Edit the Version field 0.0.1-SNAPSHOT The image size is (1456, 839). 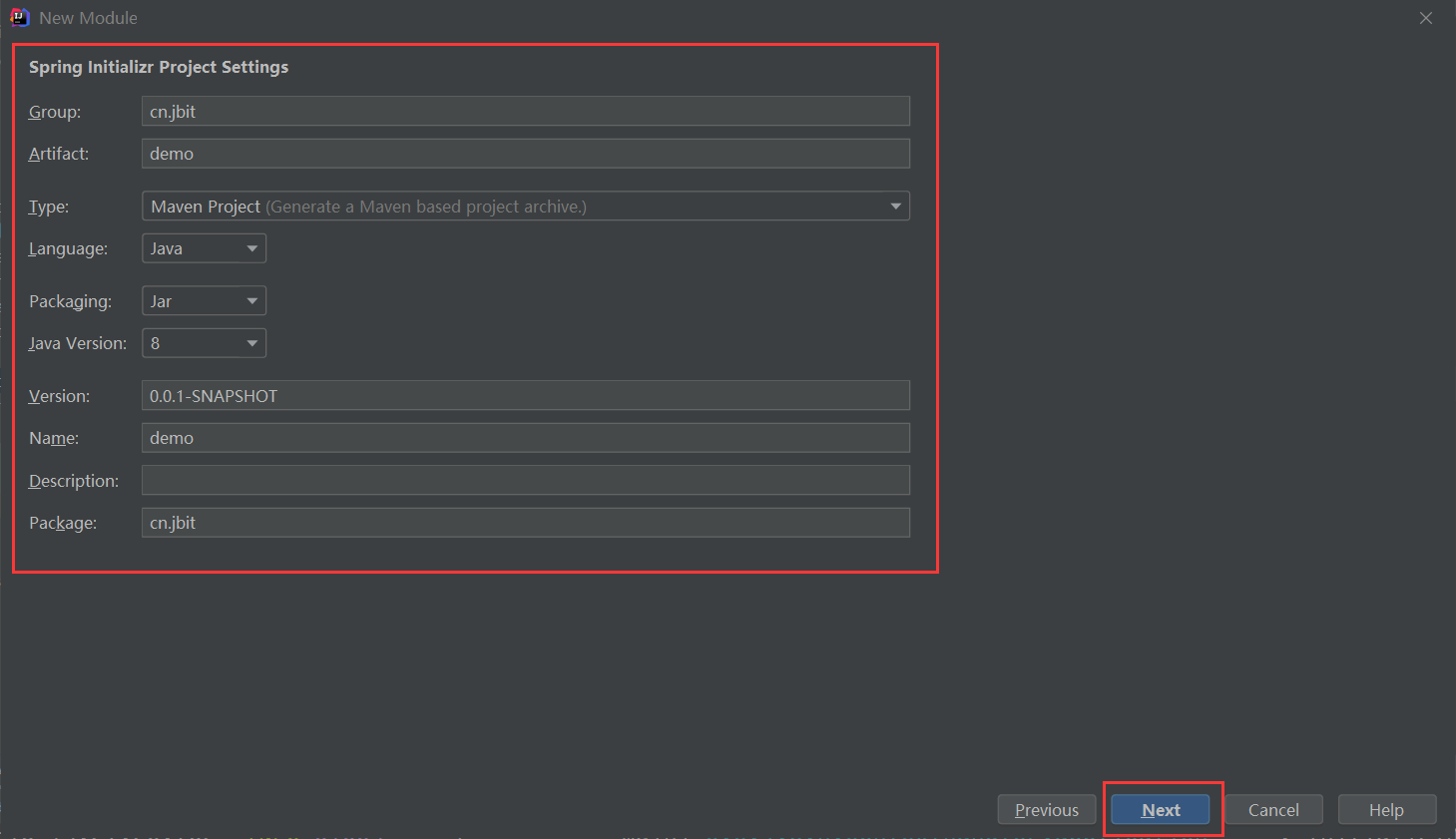point(526,395)
